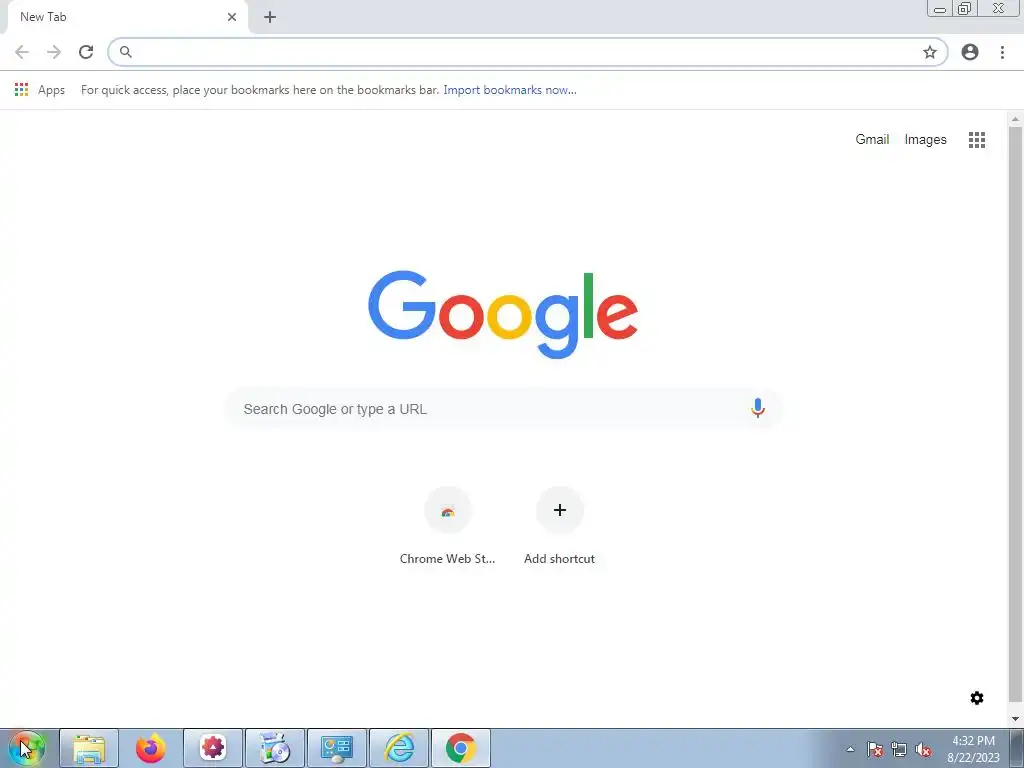The height and width of the screenshot is (768, 1024).
Task: Click the scrollbar's down arrow
Action: coord(1015,719)
